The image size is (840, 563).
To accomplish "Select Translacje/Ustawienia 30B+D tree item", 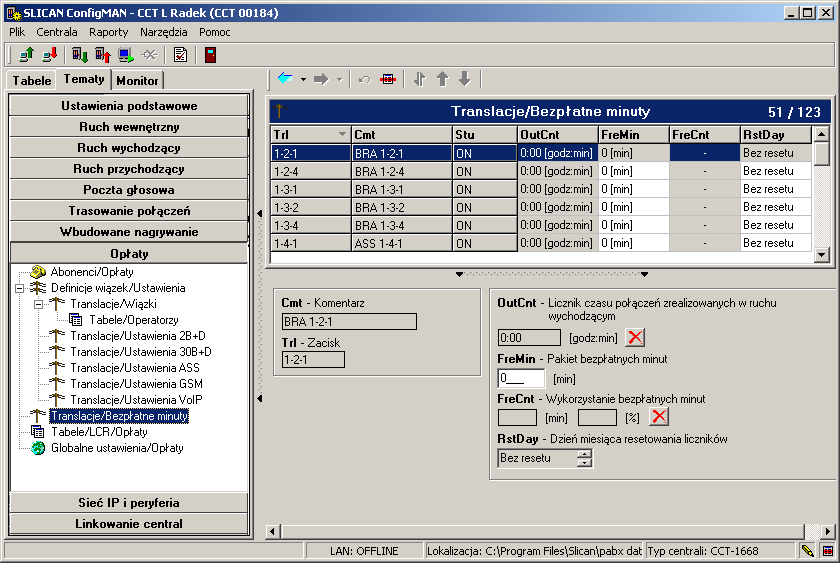I will [x=141, y=352].
